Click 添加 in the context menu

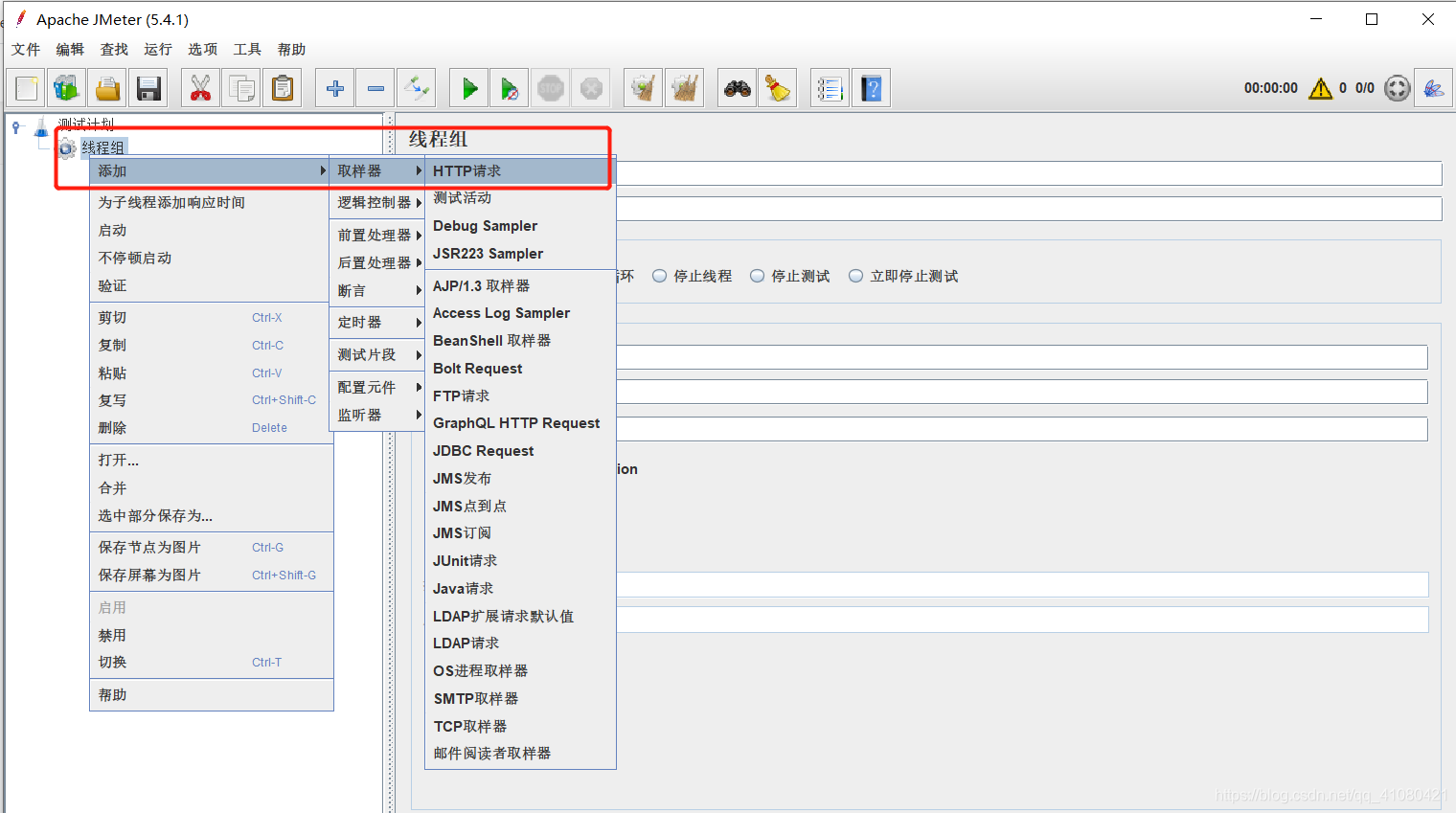coord(211,170)
